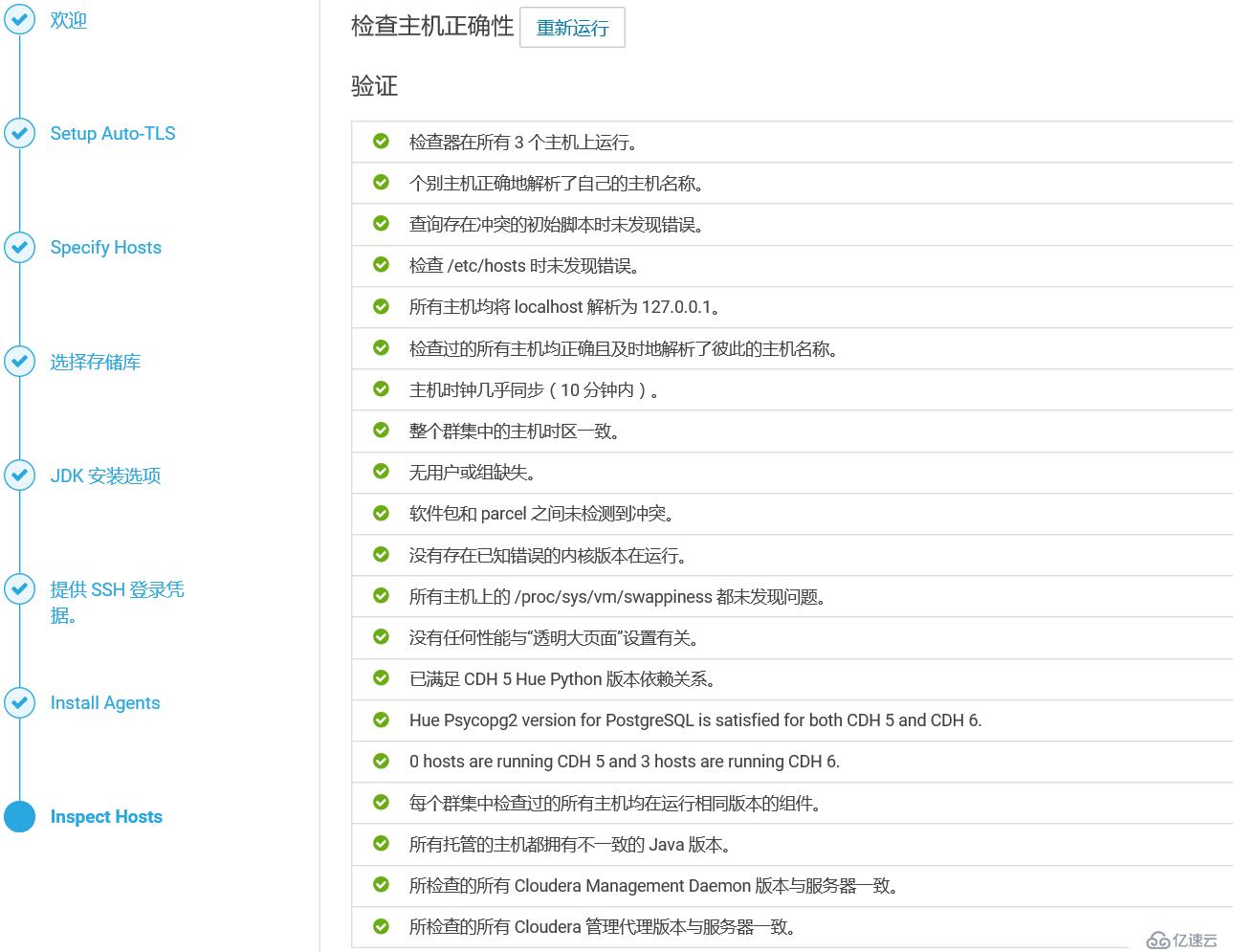Click green check for 检查 /etc/hosts row
This screenshot has width=1233, height=952.
coord(381,264)
